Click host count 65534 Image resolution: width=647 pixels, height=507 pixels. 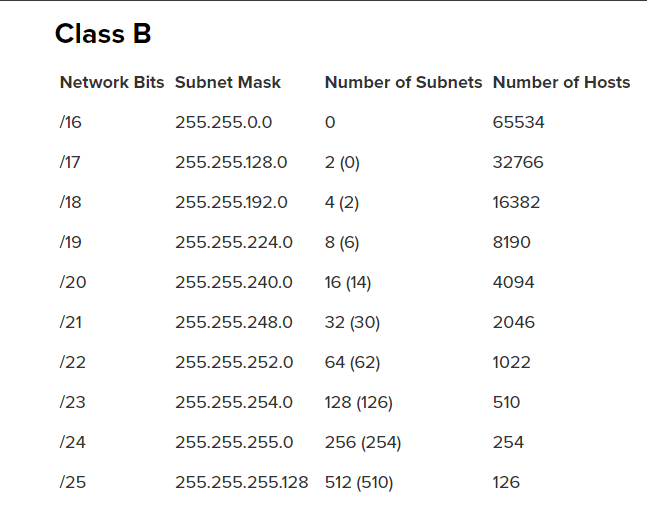518,123
